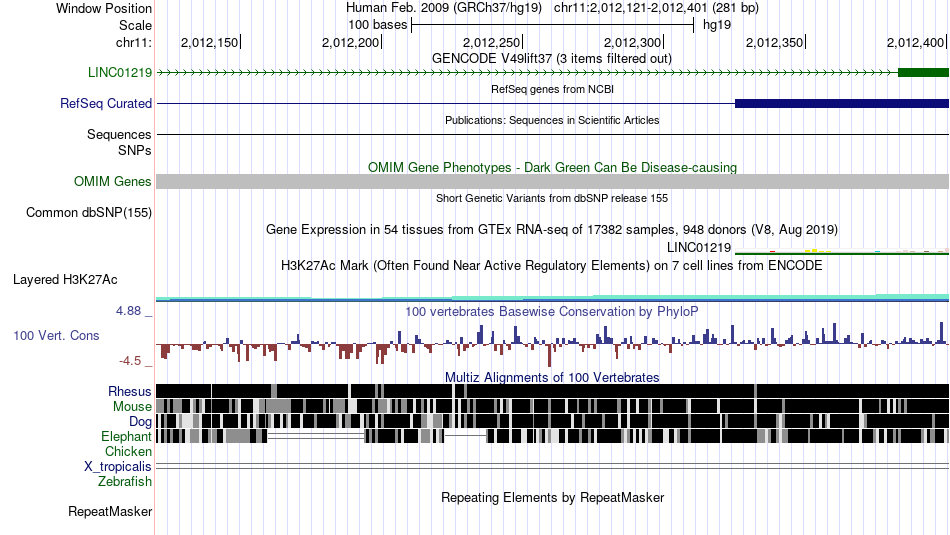Select the X_tropicalis alignment row label
The width and height of the screenshot is (950, 535).
118,467
